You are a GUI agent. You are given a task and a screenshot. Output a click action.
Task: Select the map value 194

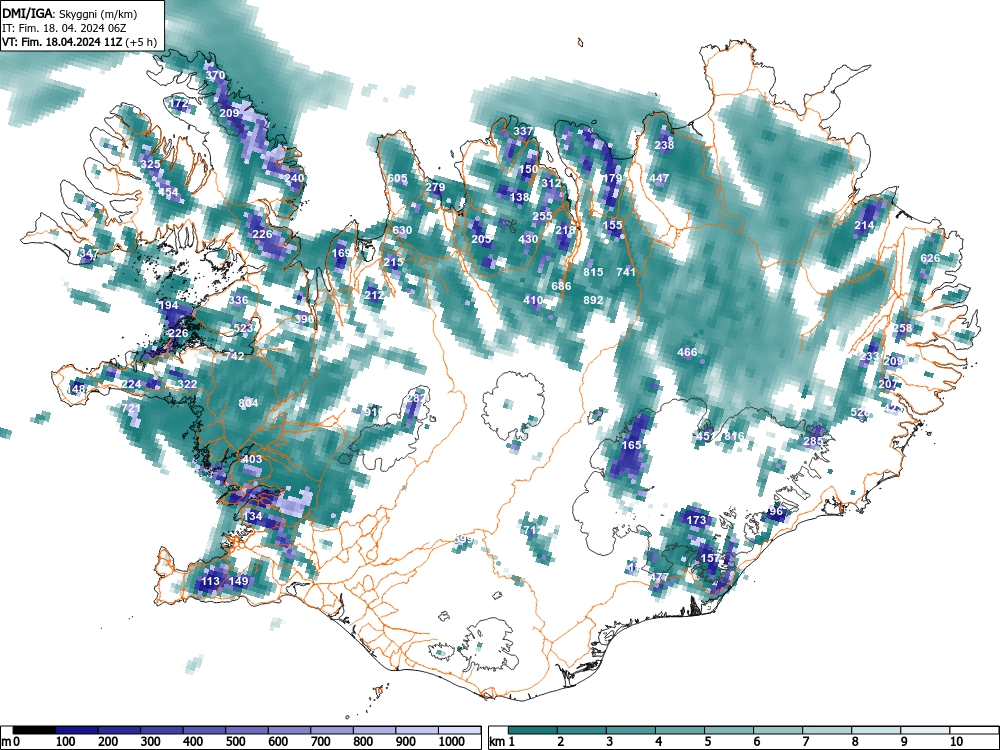coord(168,305)
